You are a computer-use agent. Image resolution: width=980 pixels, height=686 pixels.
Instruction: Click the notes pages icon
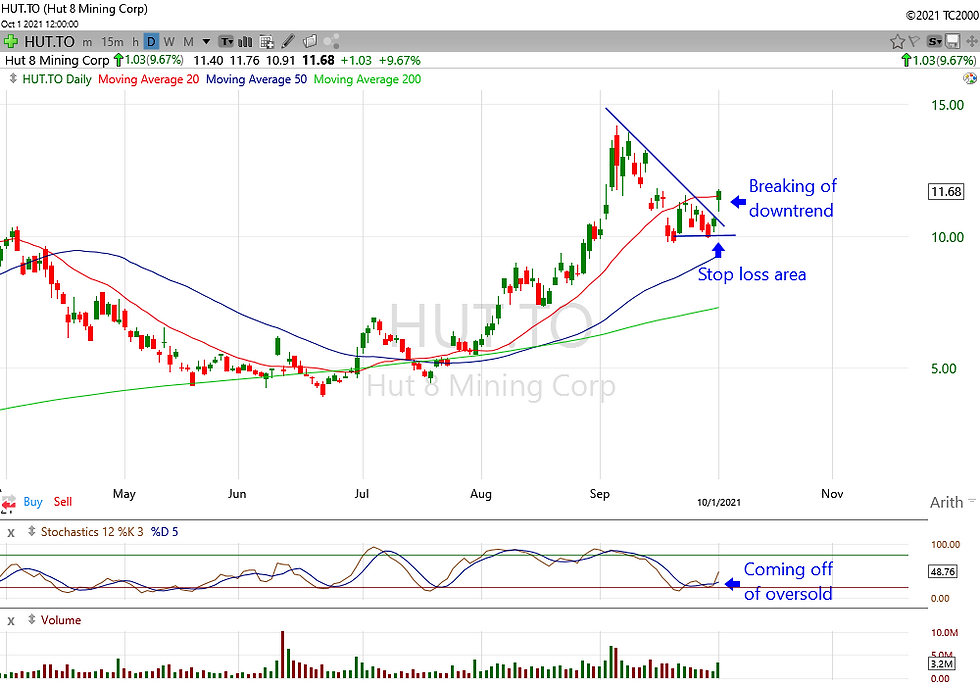tap(310, 42)
